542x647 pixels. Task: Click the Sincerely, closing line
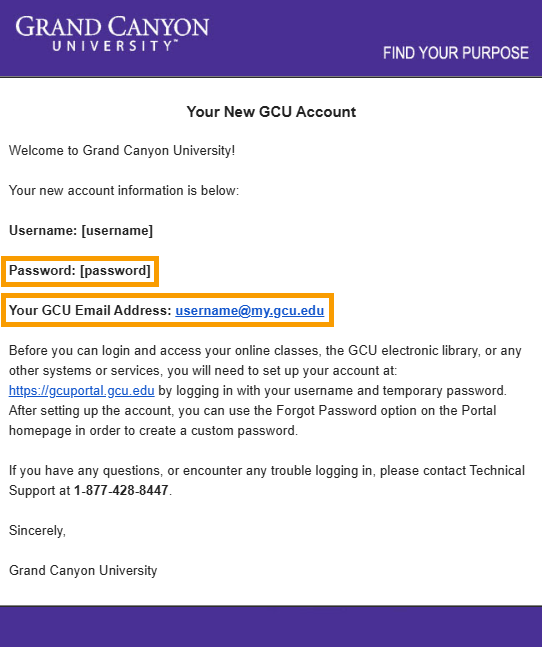pyautogui.click(x=37, y=530)
